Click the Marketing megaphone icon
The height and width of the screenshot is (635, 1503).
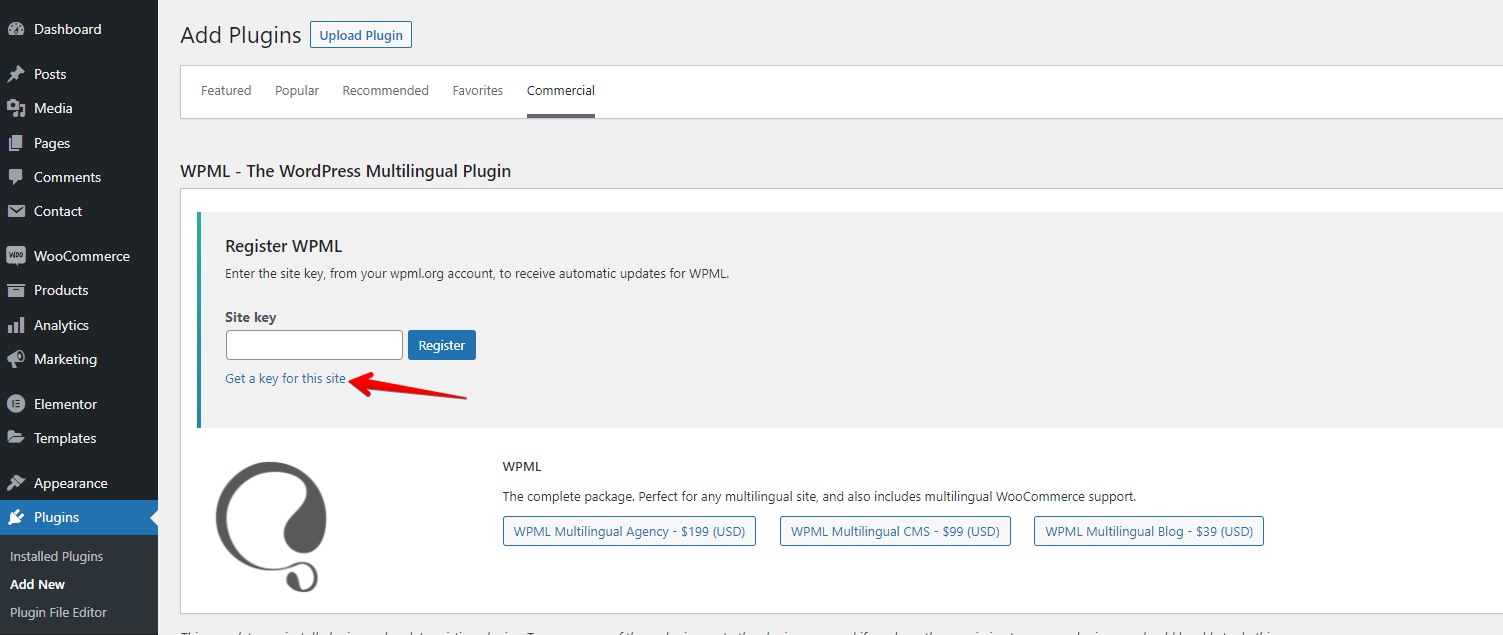pyautogui.click(x=16, y=359)
